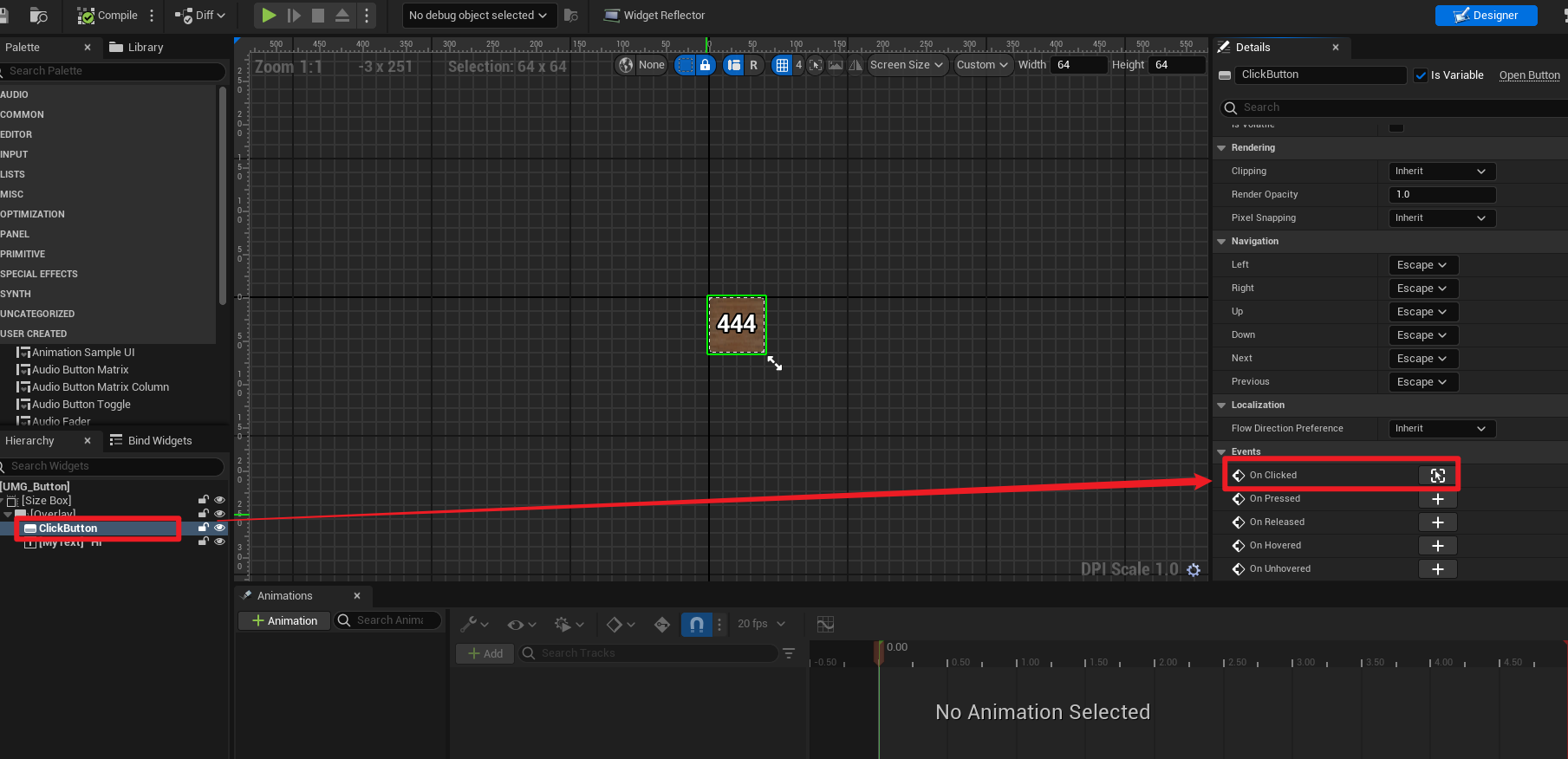The height and width of the screenshot is (759, 1568).
Task: Click the zoom-to-fit cursor icon
Action: (x=816, y=65)
